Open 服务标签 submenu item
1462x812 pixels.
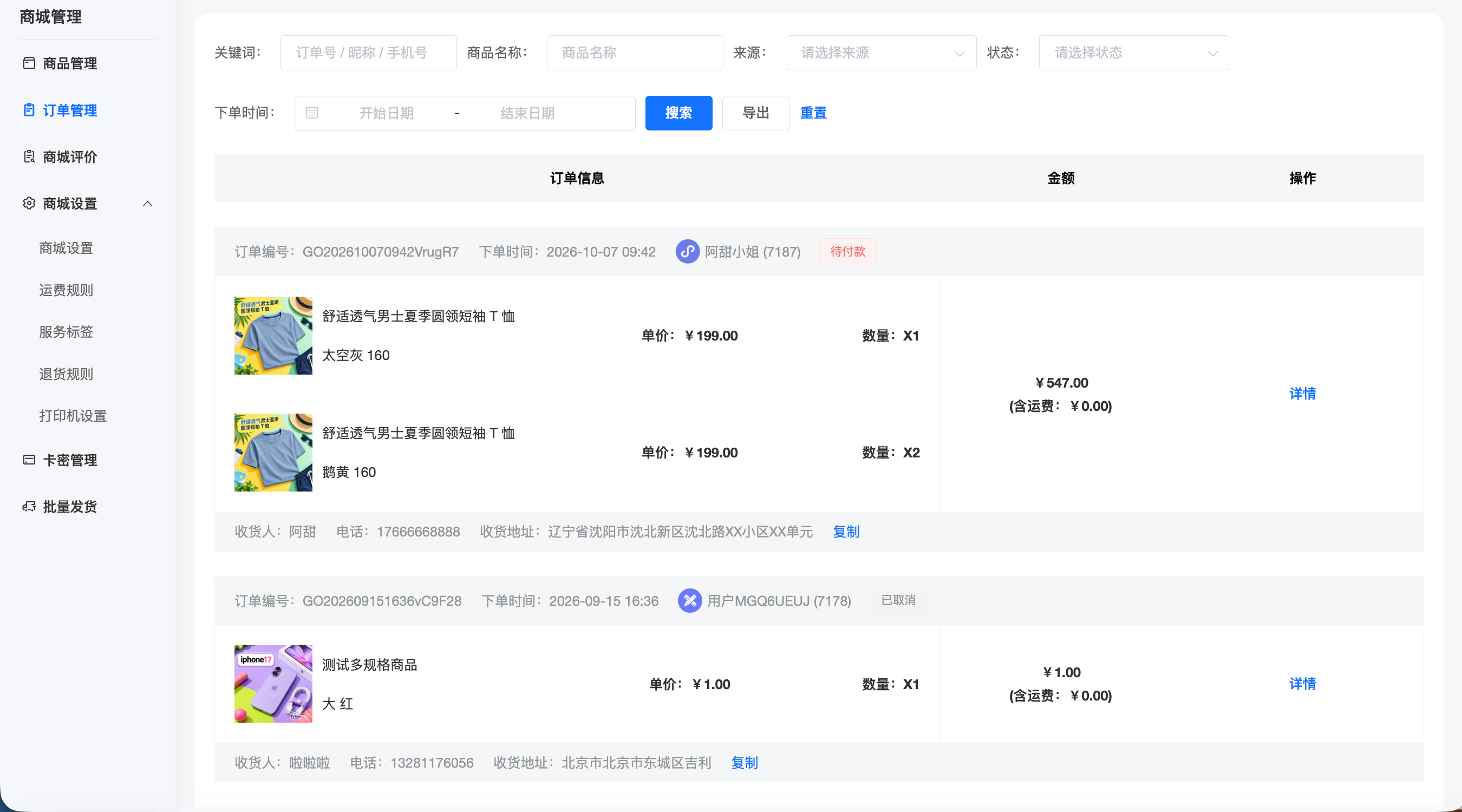click(67, 332)
